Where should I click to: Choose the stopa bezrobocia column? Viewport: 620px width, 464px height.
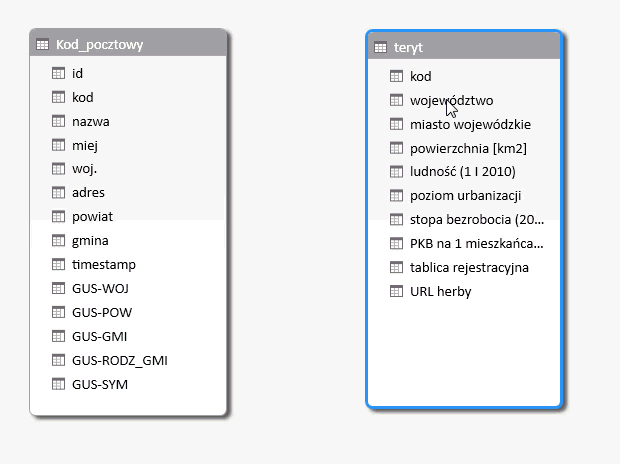point(477,219)
